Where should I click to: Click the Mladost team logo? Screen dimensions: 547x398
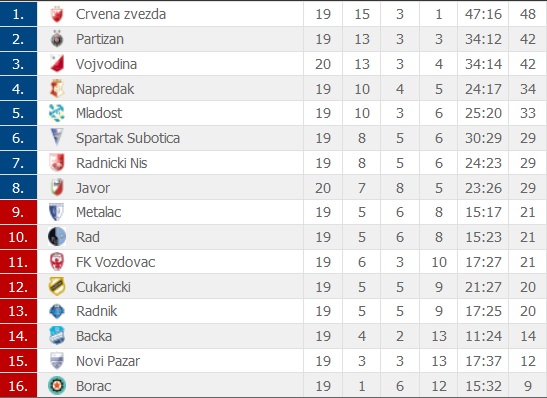click(x=57, y=113)
